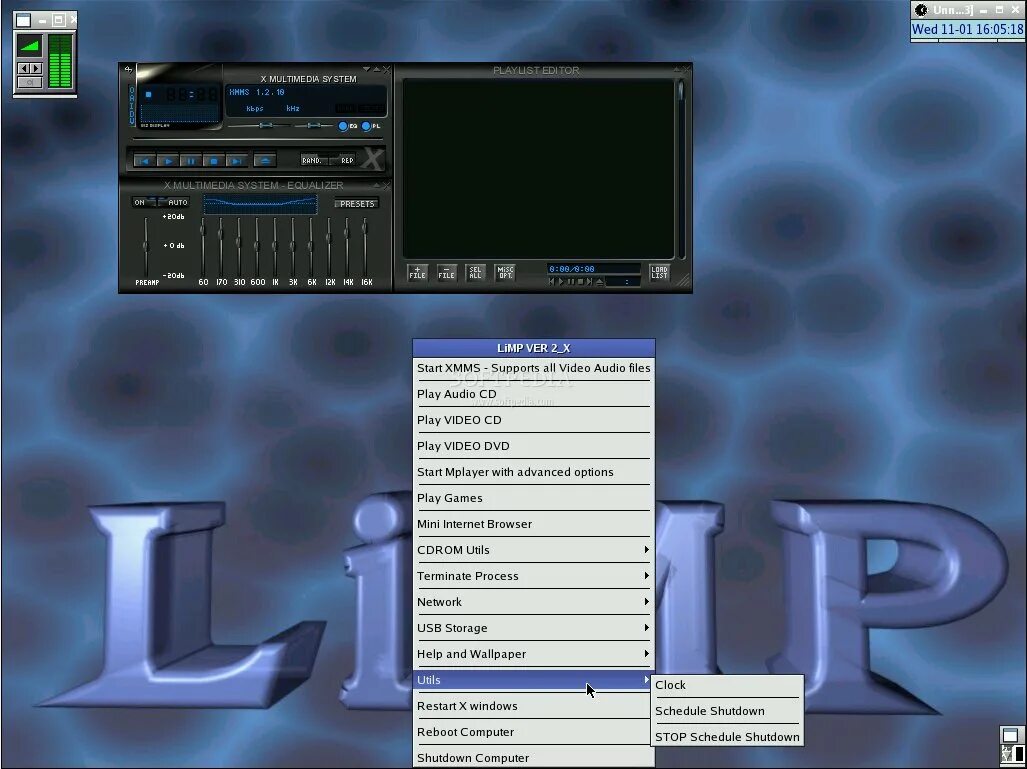Click the equalizer PREAMP slider

(x=145, y=247)
